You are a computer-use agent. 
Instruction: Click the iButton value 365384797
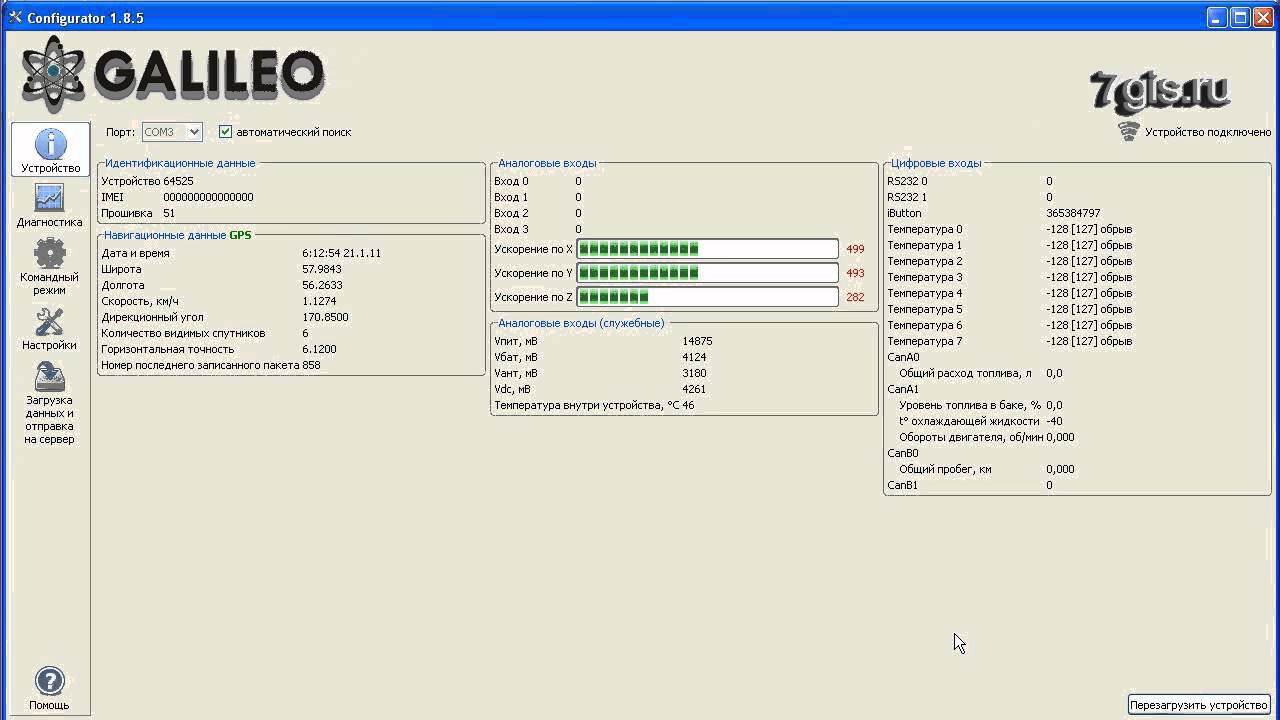1073,213
